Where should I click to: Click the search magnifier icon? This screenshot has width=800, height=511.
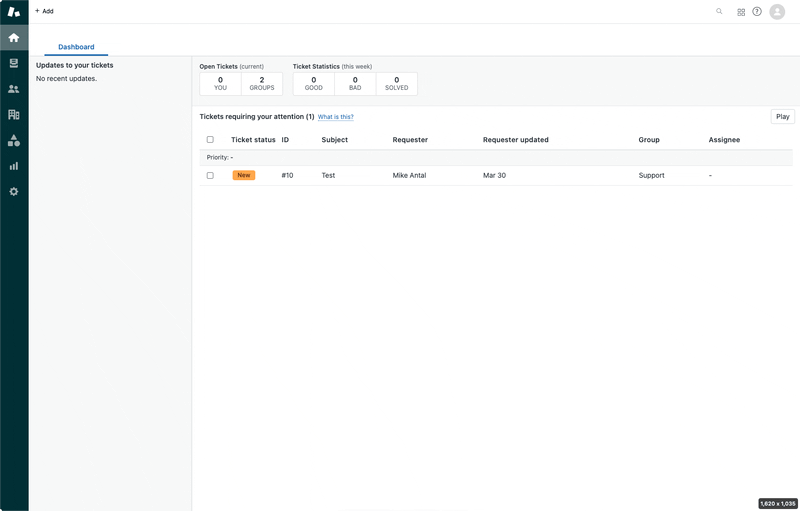719,11
